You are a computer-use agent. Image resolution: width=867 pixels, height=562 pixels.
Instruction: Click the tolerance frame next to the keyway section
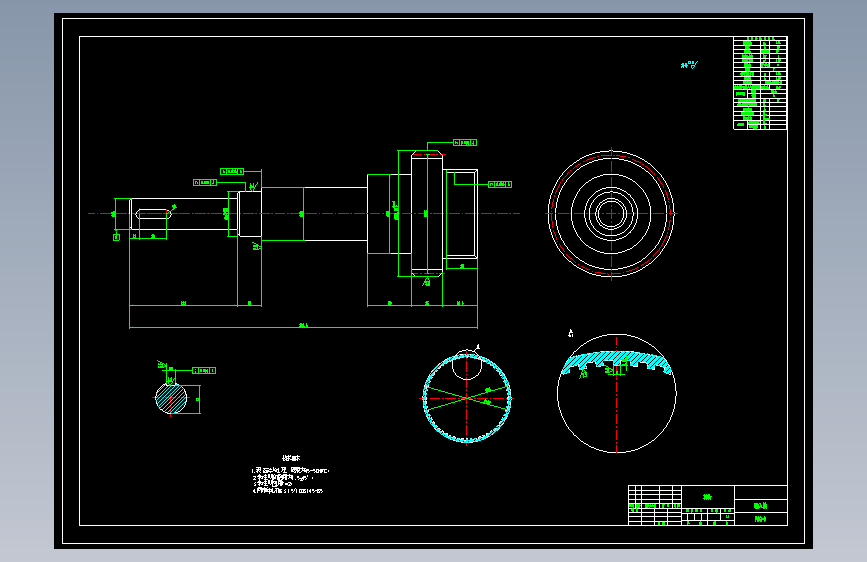[204, 371]
